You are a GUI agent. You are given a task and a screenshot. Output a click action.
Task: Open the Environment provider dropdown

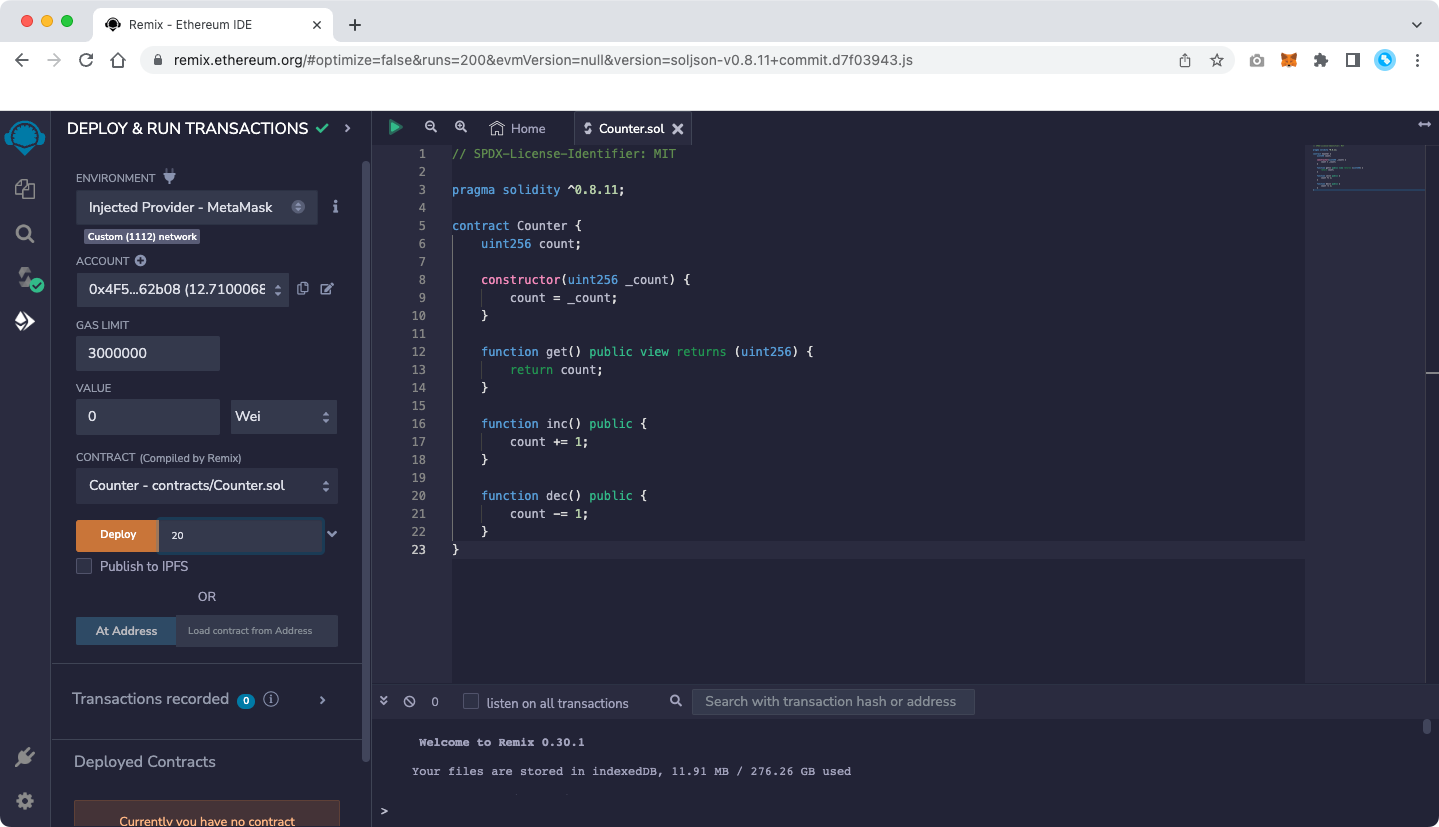[x=196, y=207]
